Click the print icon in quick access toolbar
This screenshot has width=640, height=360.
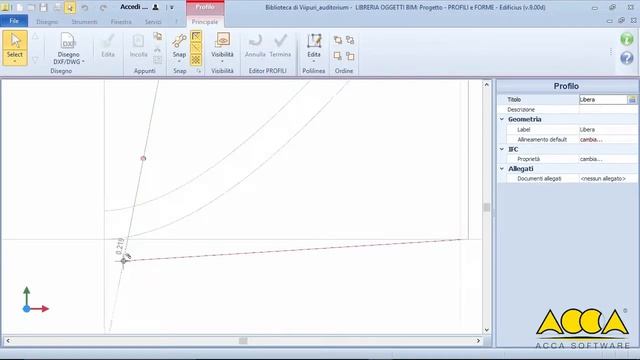coord(58,7)
